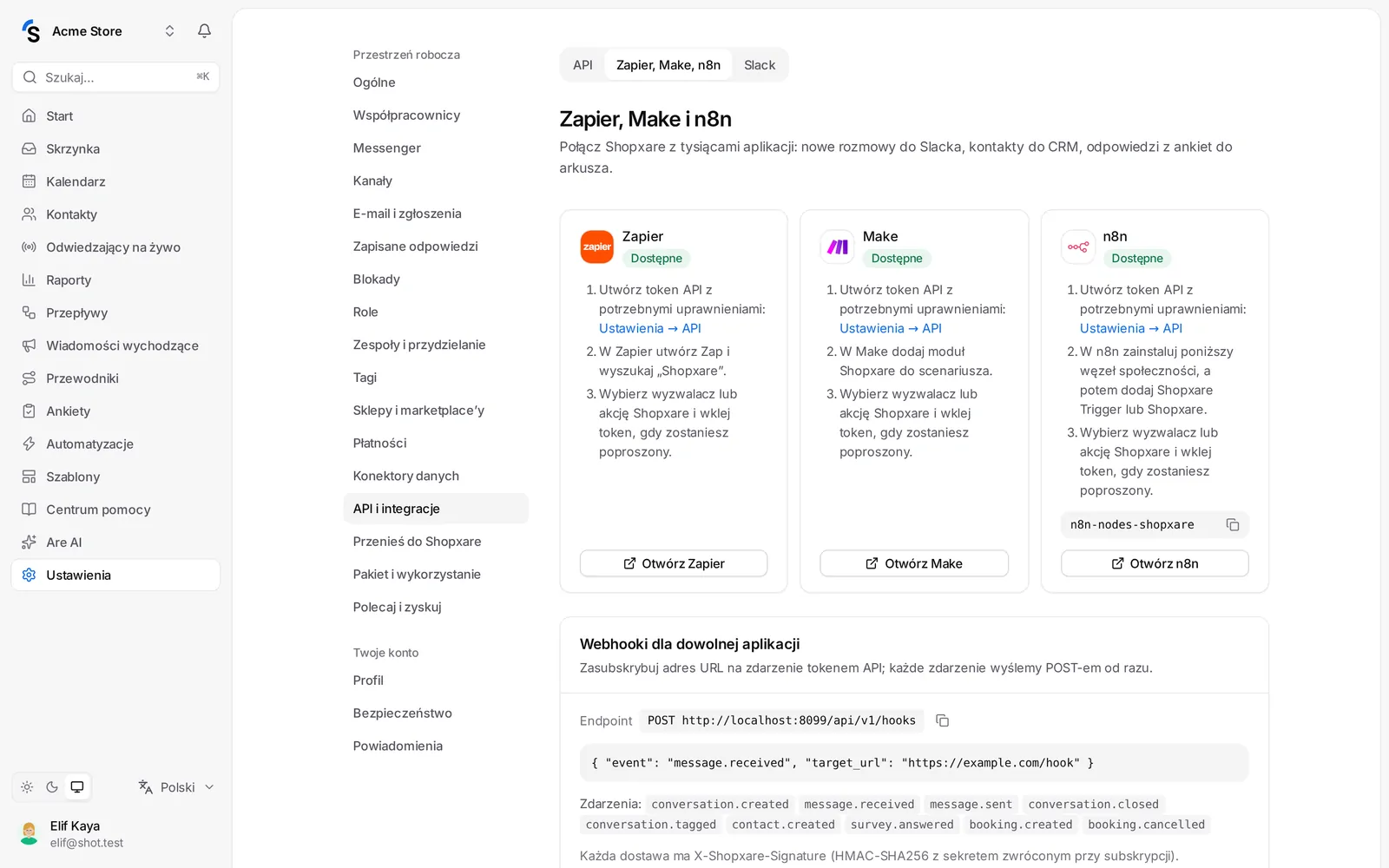Copy the n8n-nodes-shopxare package name
The width and height of the screenshot is (1389, 868).
pyautogui.click(x=1232, y=524)
